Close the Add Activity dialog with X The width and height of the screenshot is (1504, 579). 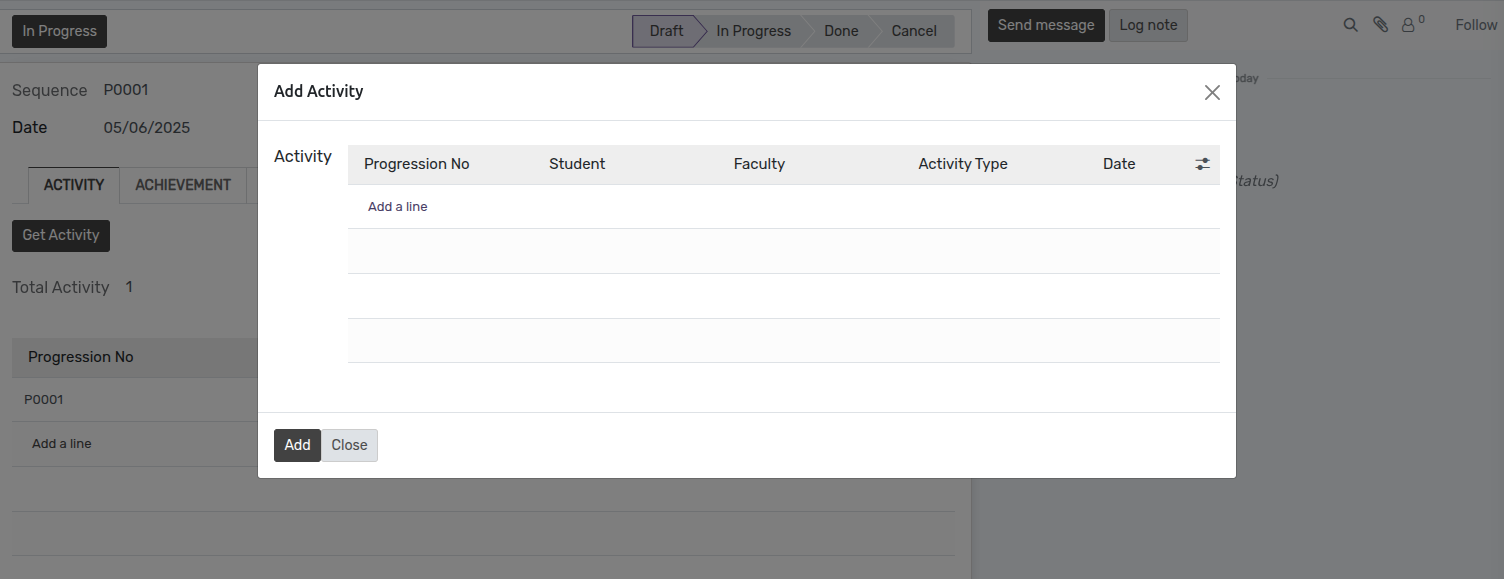(1212, 93)
